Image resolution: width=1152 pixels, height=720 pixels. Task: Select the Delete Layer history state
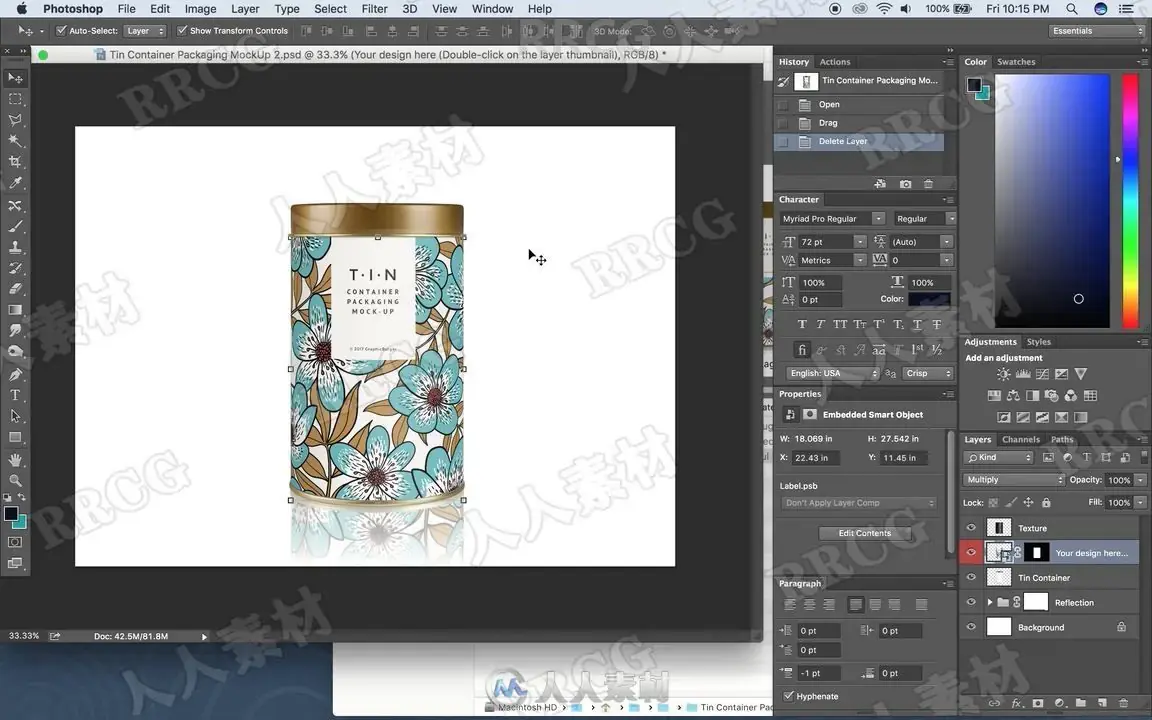[x=859, y=141]
